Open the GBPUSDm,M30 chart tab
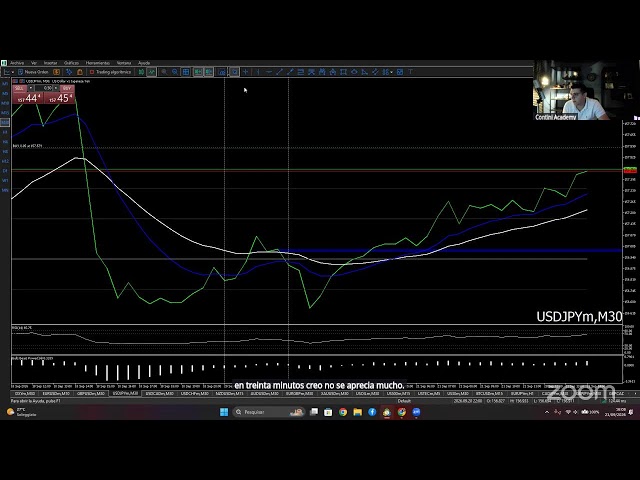Screen dimensions: 640x480 91,394
